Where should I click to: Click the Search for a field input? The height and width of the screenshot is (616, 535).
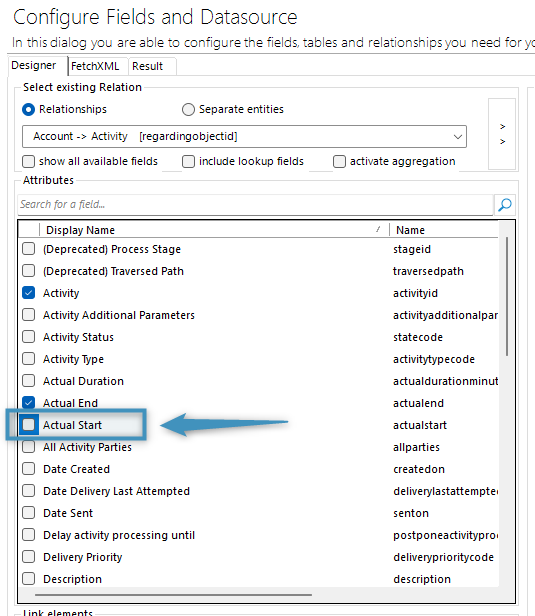[x=255, y=205]
